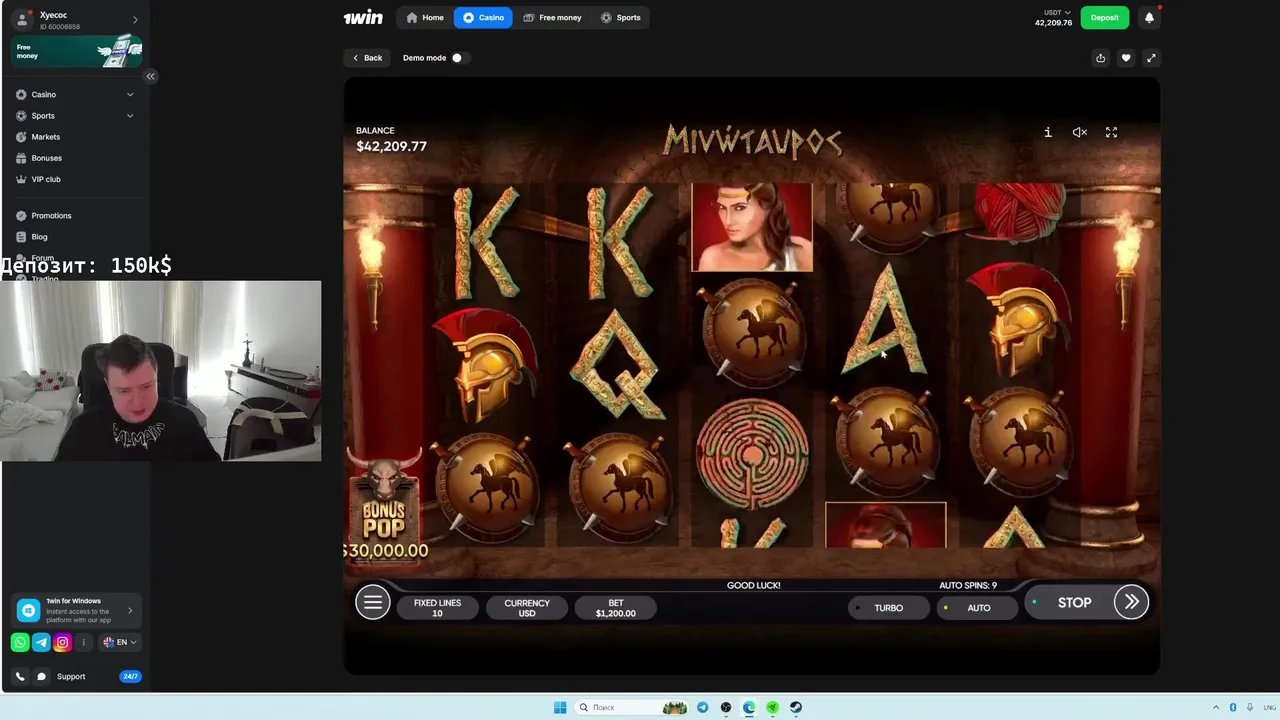This screenshot has width=1280, height=720.
Task: Open Markets in the sidebar
Action: (x=46, y=136)
